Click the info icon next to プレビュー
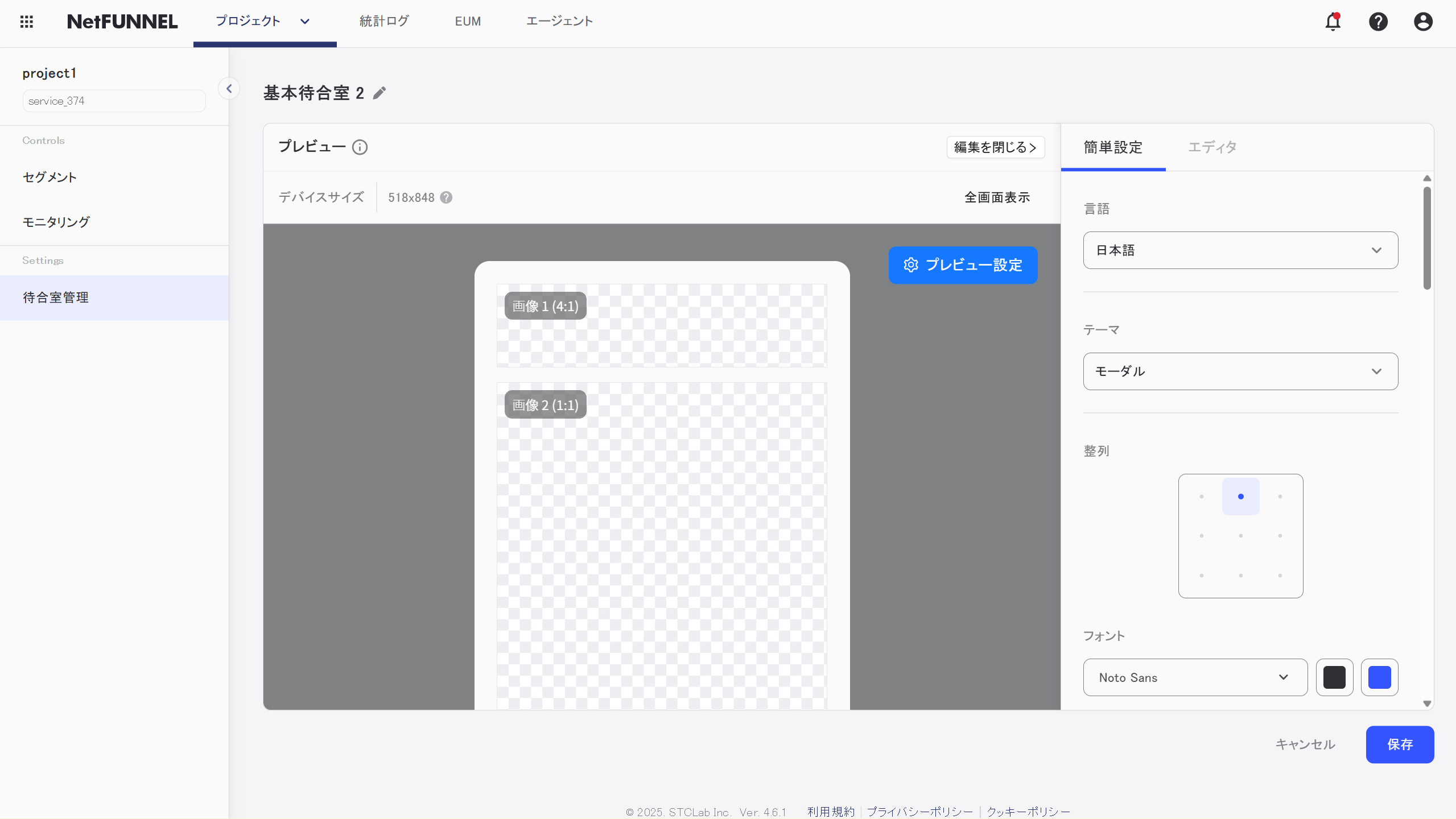This screenshot has height=819, width=1456. pyautogui.click(x=361, y=147)
